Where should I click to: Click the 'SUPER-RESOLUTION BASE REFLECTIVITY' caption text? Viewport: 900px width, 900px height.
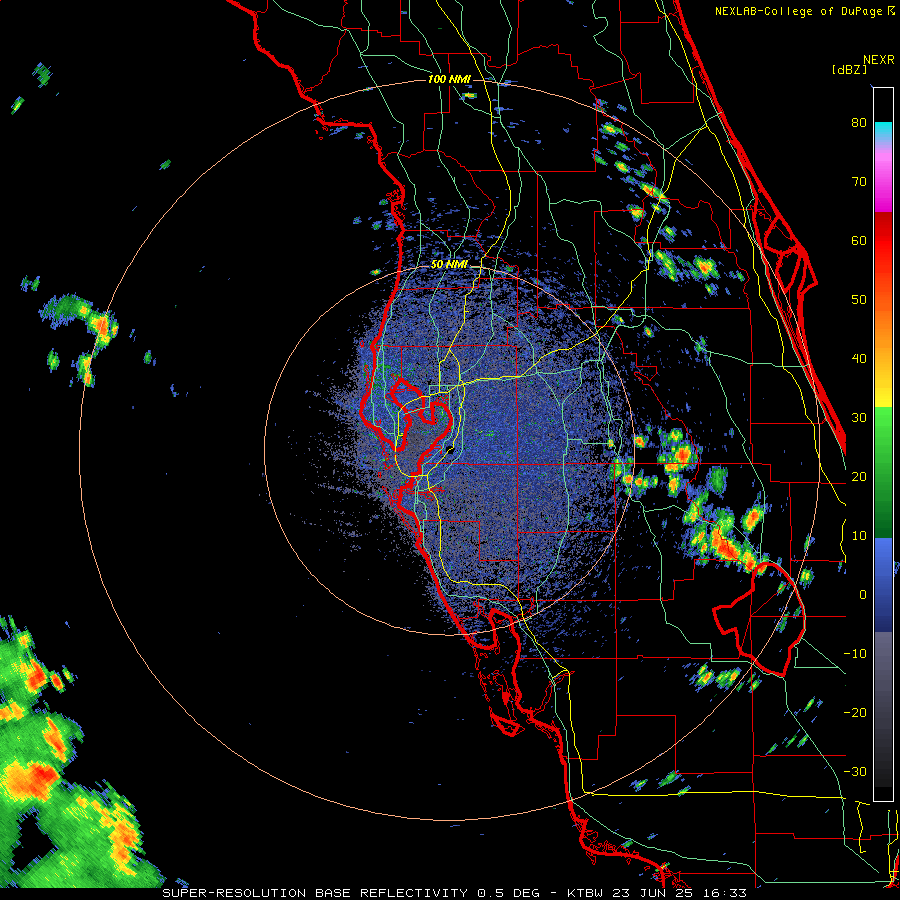[x=315, y=893]
